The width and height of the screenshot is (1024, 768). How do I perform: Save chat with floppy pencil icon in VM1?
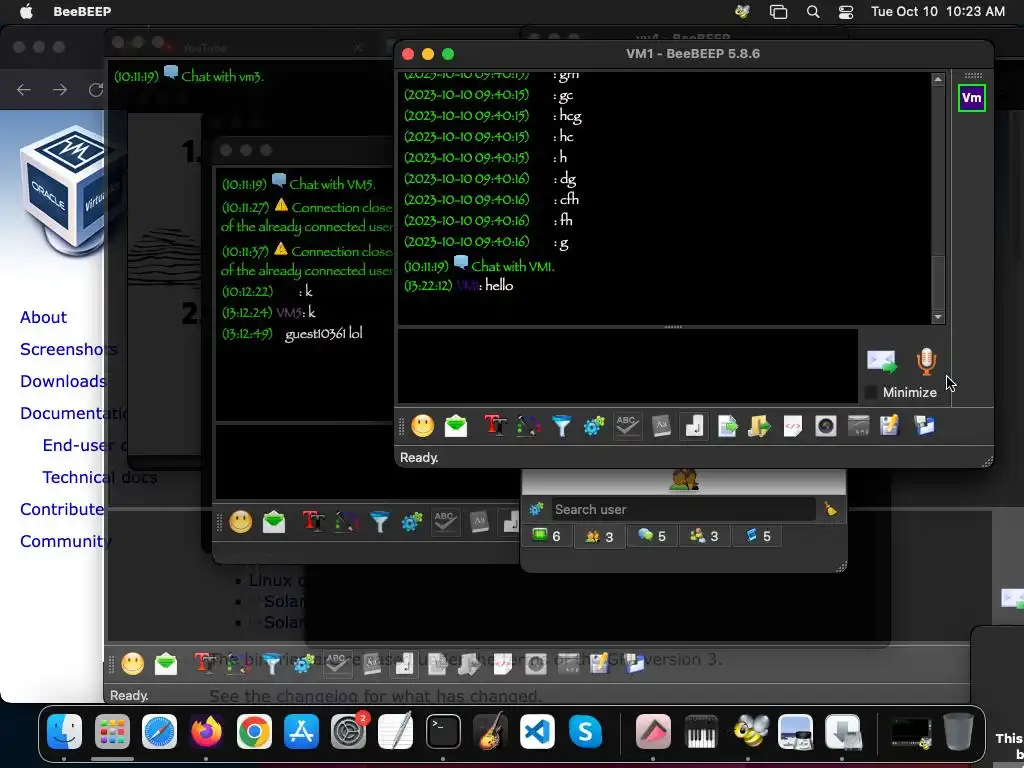[x=890, y=426]
